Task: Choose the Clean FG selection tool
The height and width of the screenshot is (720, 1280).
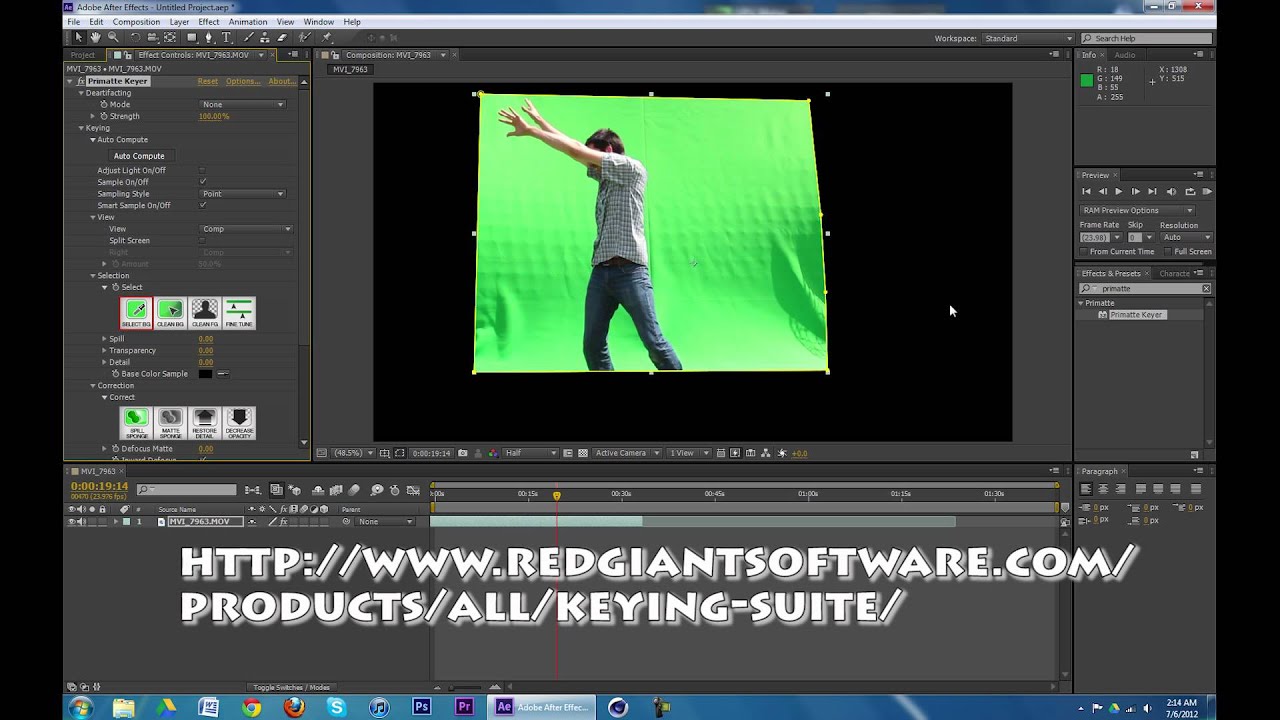Action: pos(204,312)
